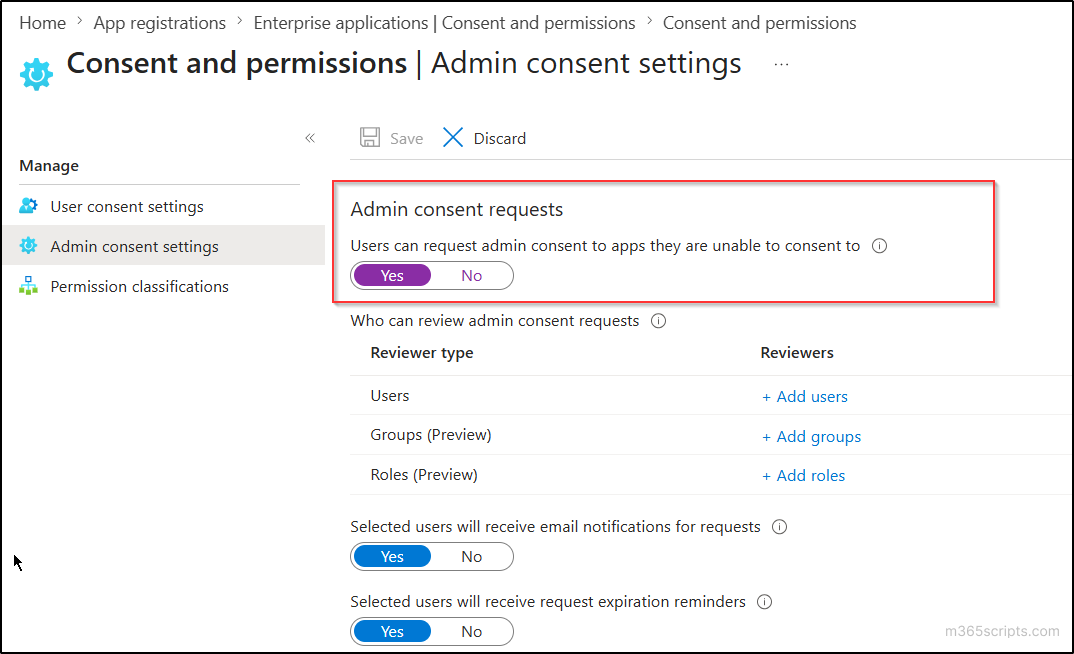The image size is (1074, 654).
Task: Click last Consent and permissions breadcrumb
Action: point(760,23)
